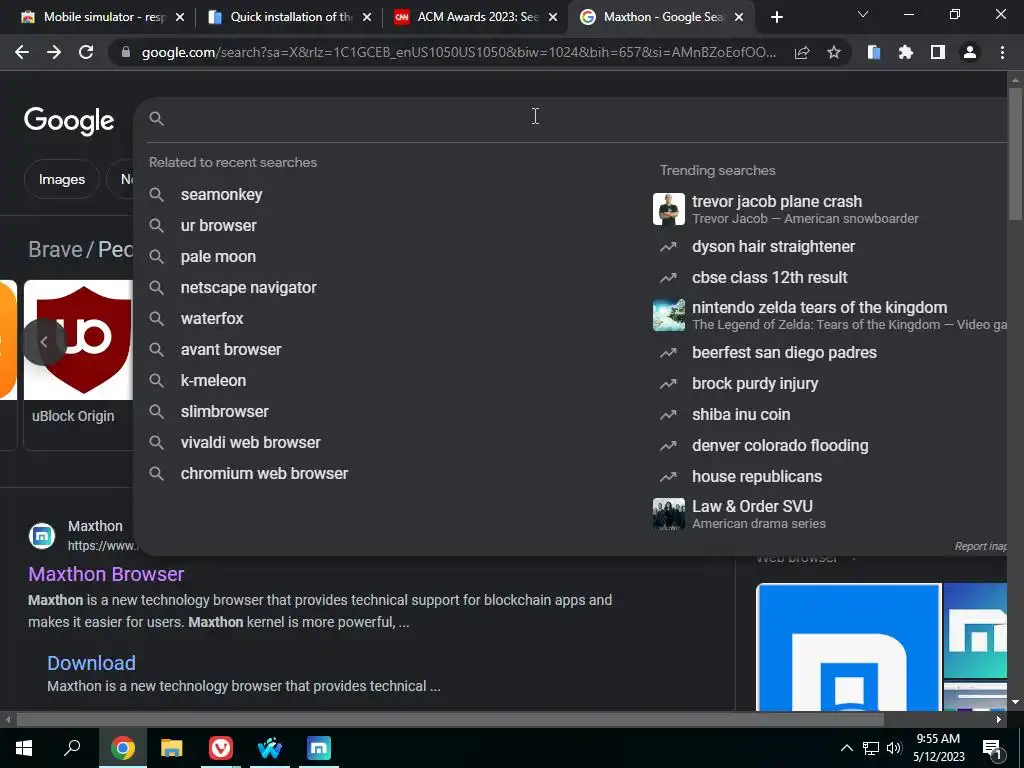Screen dimensions: 1024x768
Task: Close the ACM Awards 2023 tab
Action: [x=553, y=17]
